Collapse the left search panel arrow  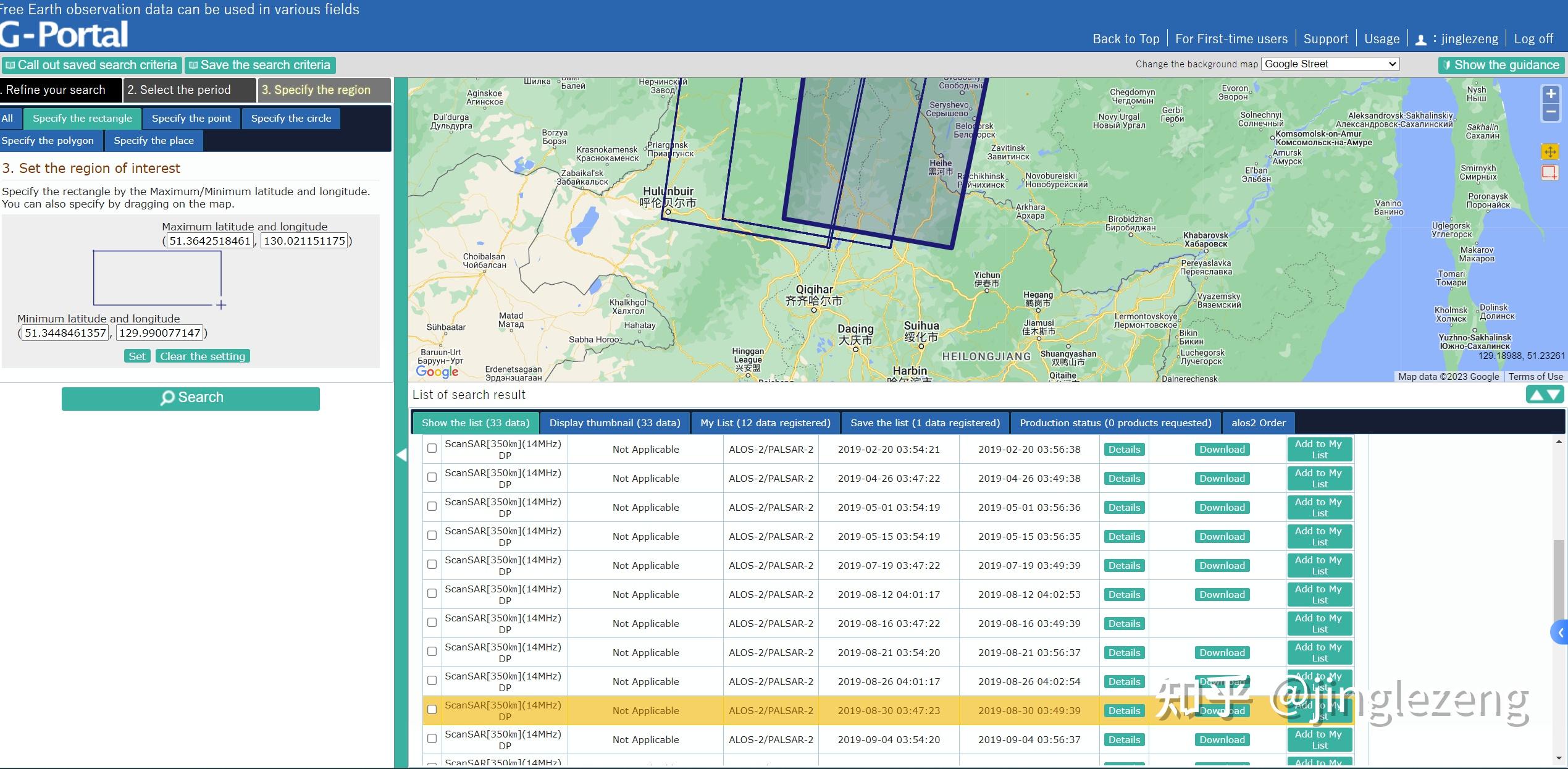tap(401, 455)
